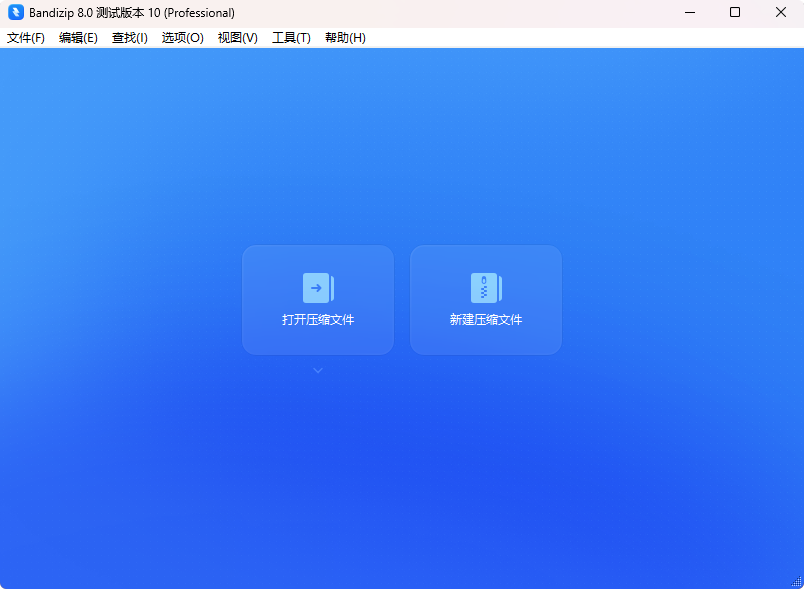
Task: Open the 文件(F) menu
Action: pos(26,38)
